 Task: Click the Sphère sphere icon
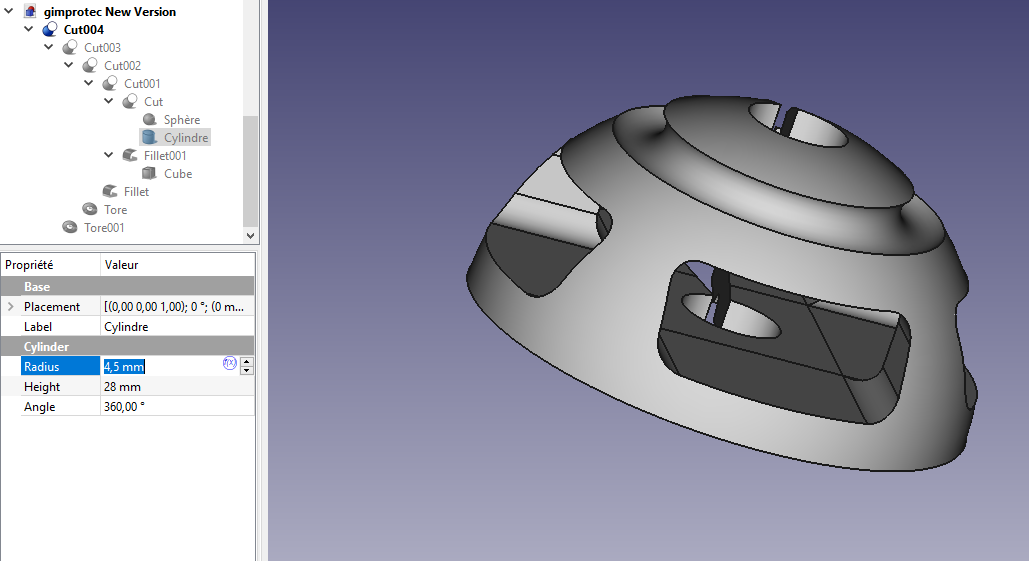(150, 120)
